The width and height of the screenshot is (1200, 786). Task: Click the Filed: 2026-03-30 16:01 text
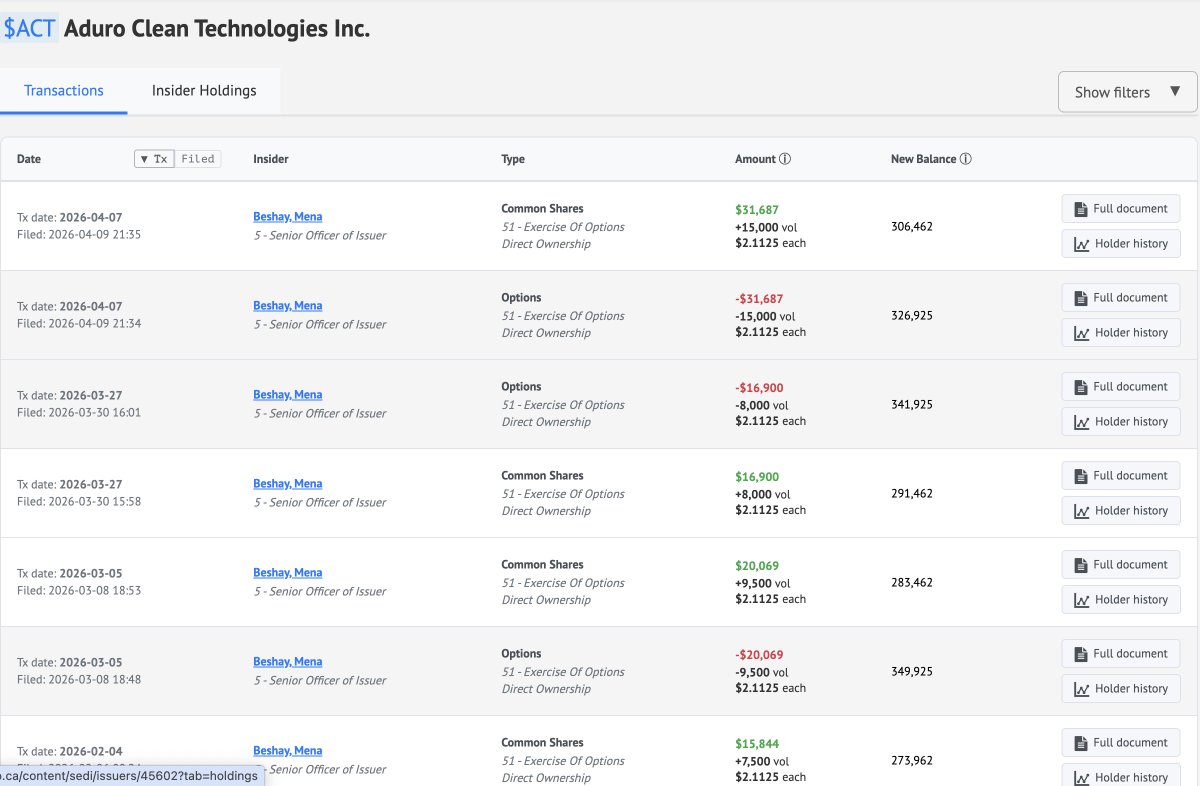[x=79, y=413]
